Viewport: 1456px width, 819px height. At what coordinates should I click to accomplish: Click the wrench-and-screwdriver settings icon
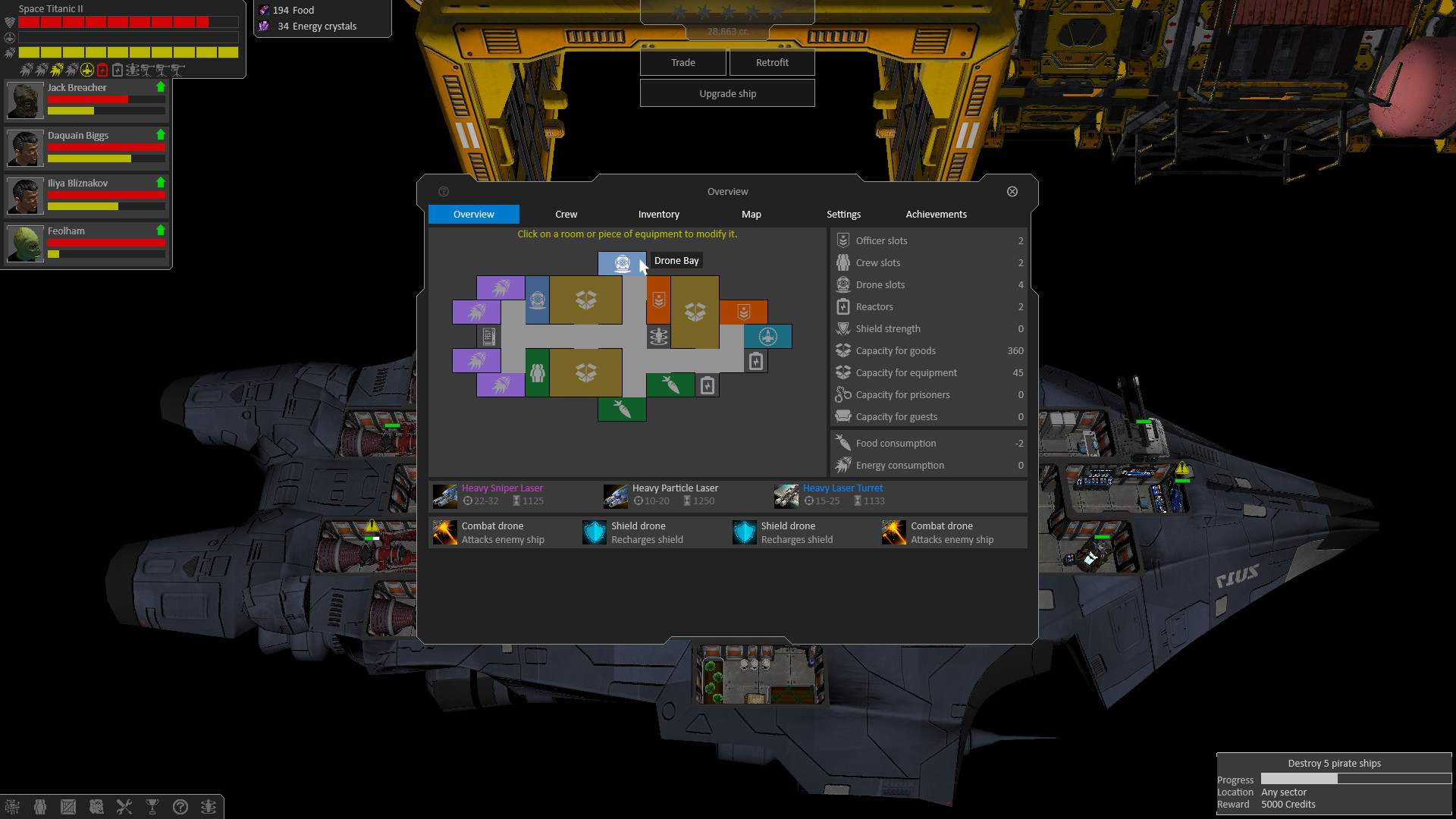tap(124, 807)
